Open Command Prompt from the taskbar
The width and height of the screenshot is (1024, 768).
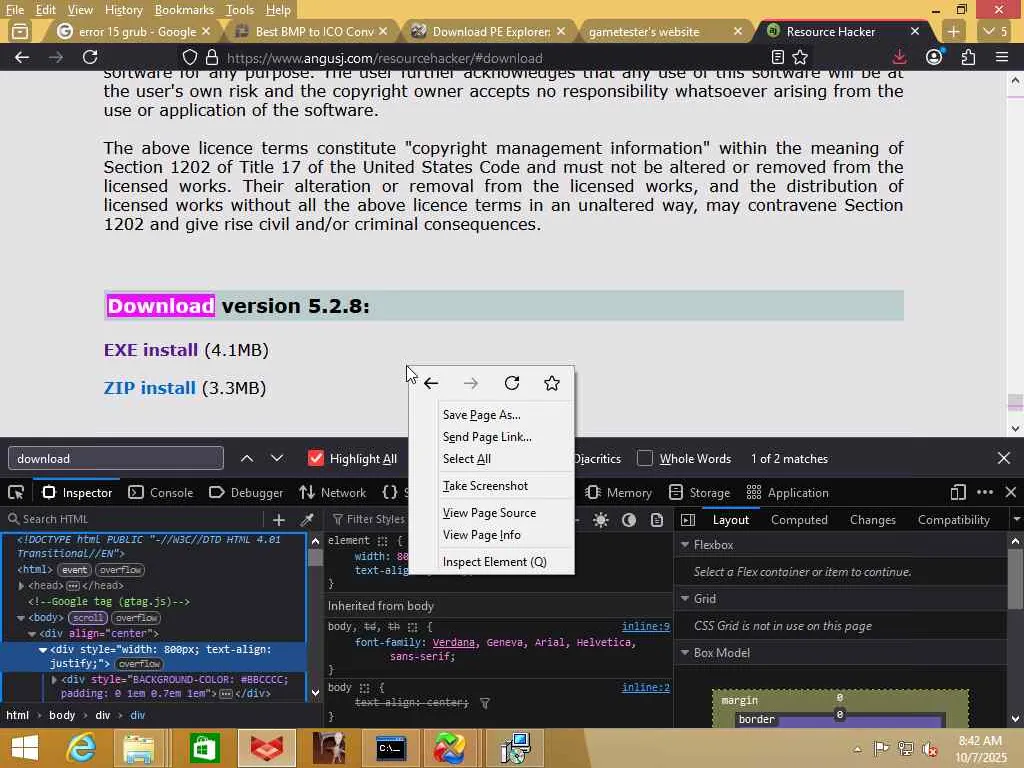[x=390, y=748]
